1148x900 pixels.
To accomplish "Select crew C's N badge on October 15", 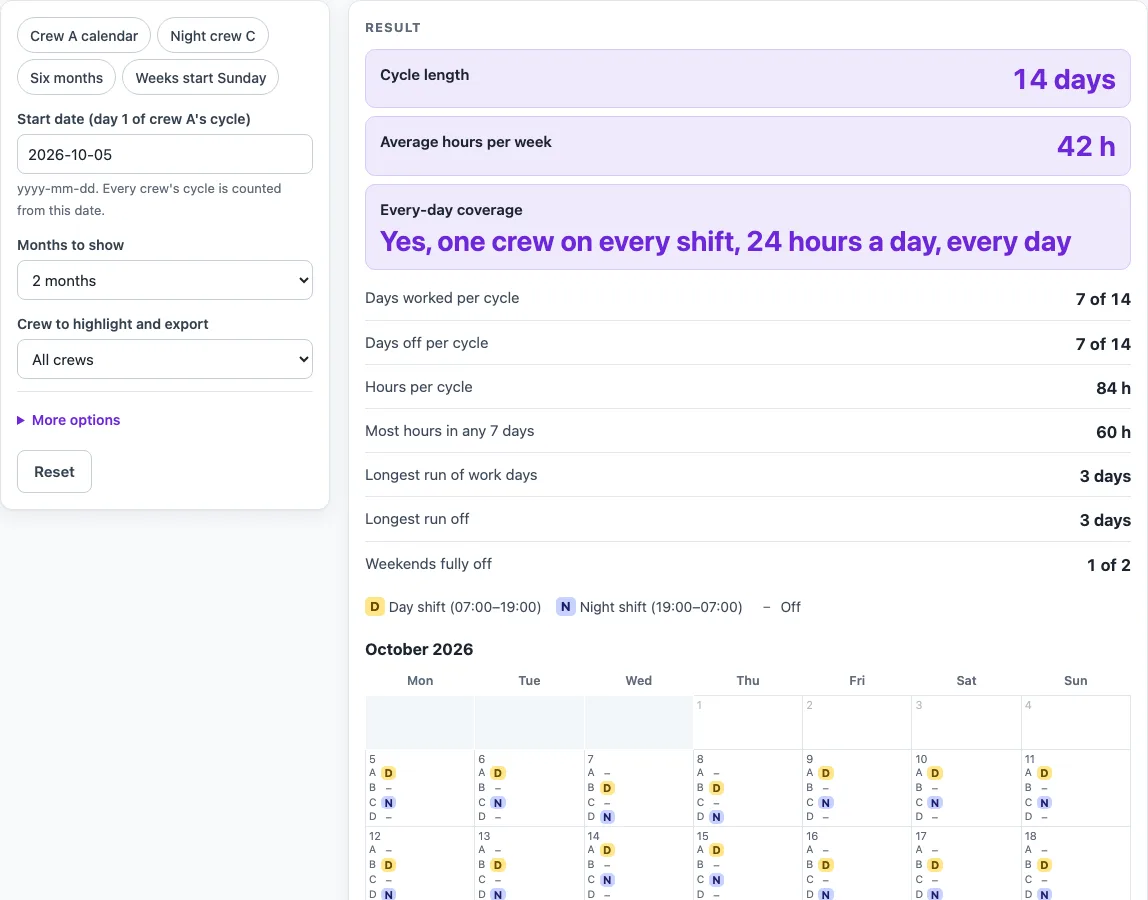I will 716,879.
